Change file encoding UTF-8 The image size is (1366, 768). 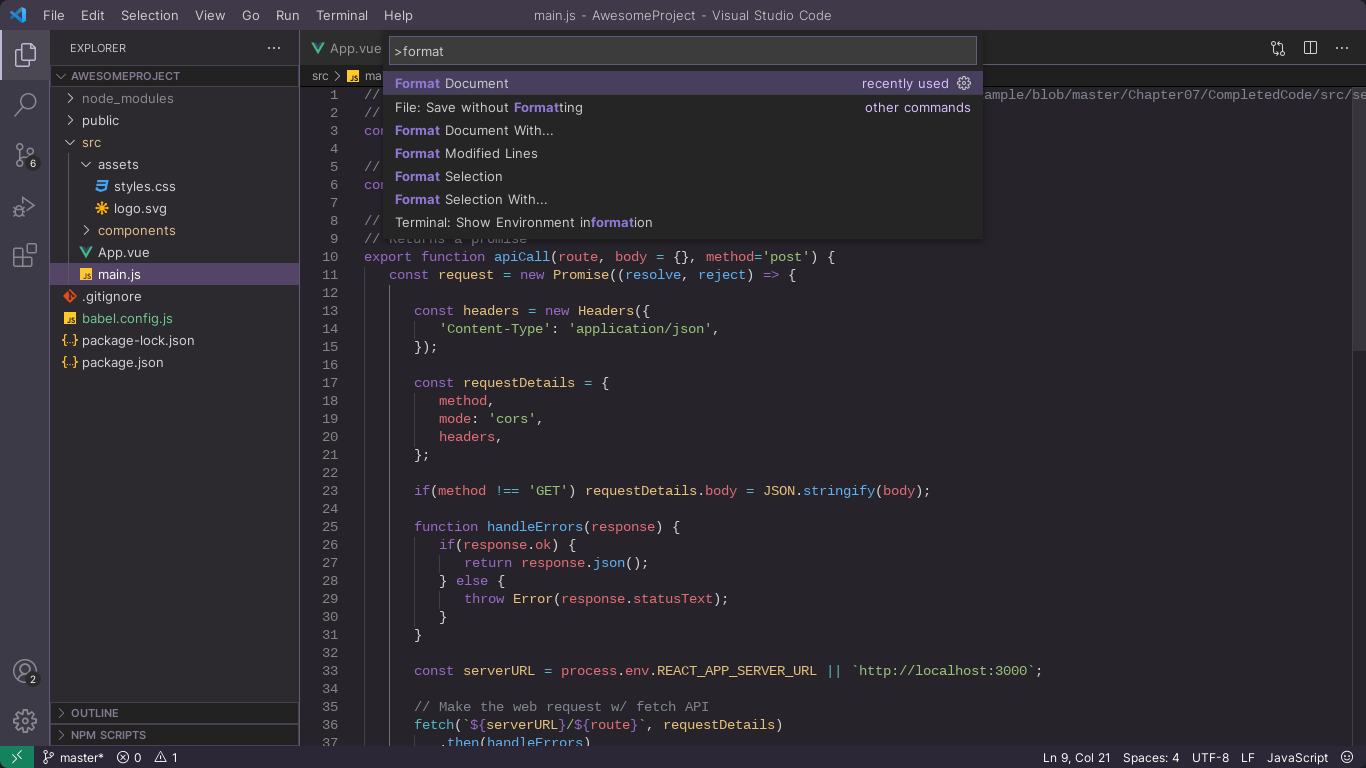click(x=1211, y=757)
